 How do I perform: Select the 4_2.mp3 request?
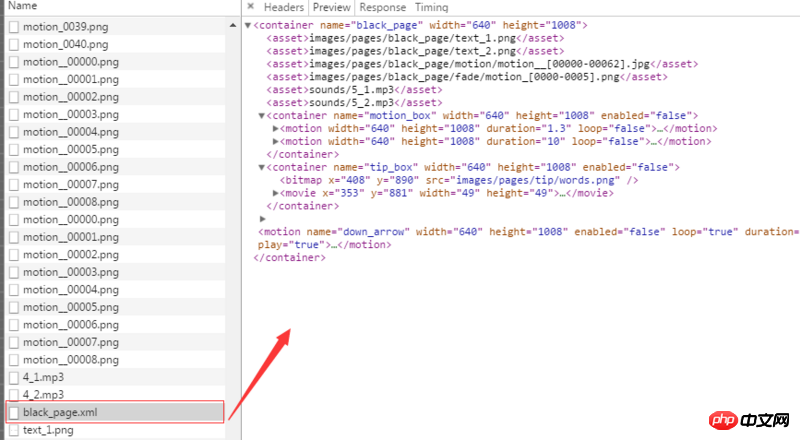115,395
